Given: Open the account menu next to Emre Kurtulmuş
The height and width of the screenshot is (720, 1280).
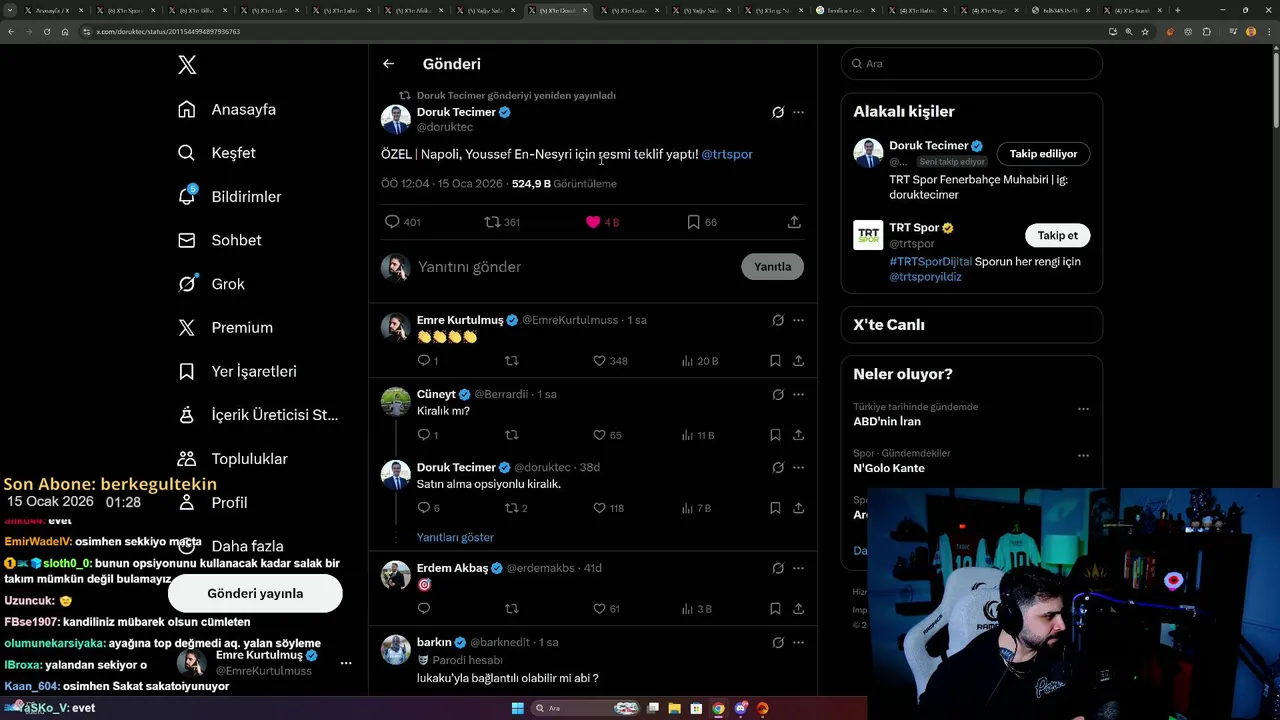Looking at the screenshot, I should (345, 663).
